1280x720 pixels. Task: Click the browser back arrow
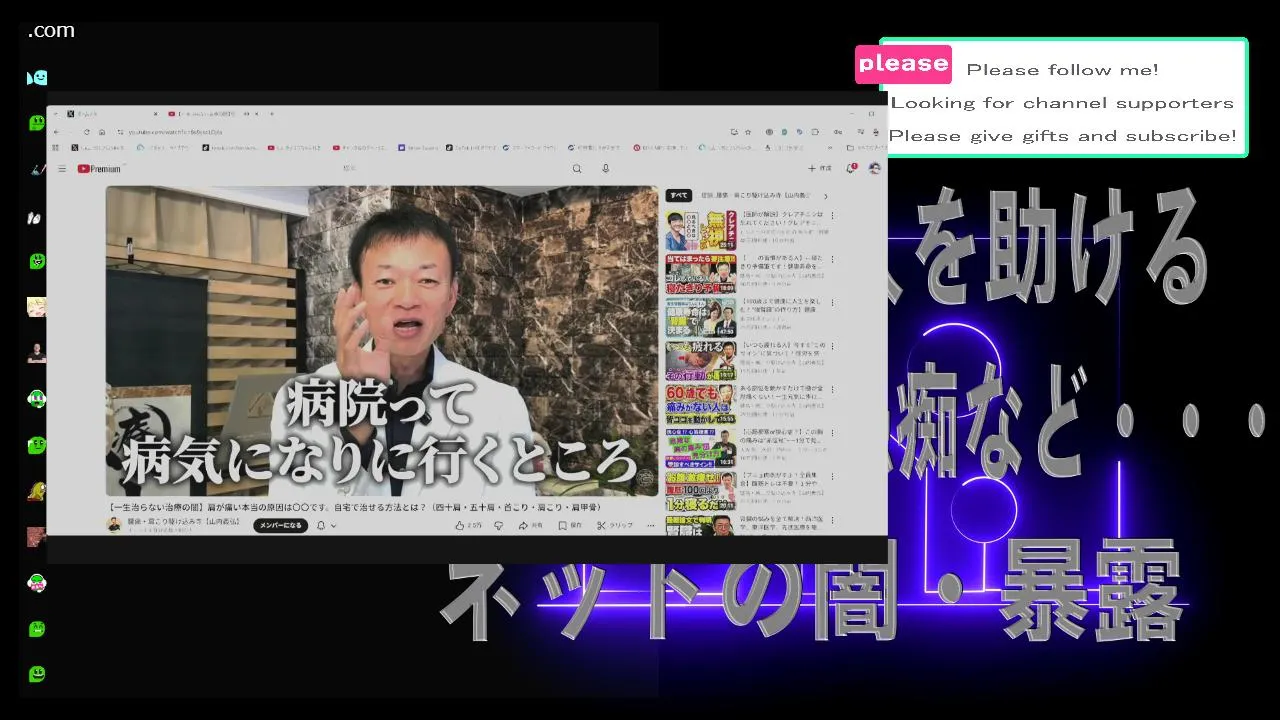[x=57, y=132]
